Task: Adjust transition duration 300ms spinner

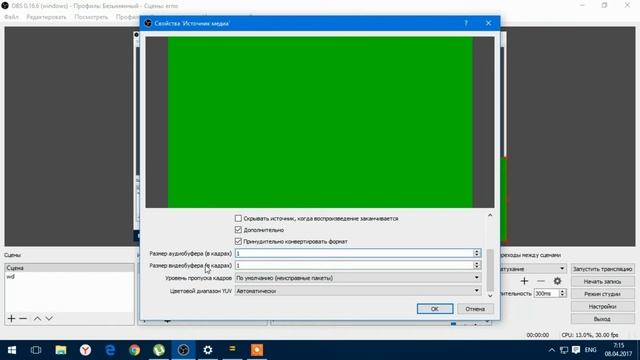Action: click(562, 293)
